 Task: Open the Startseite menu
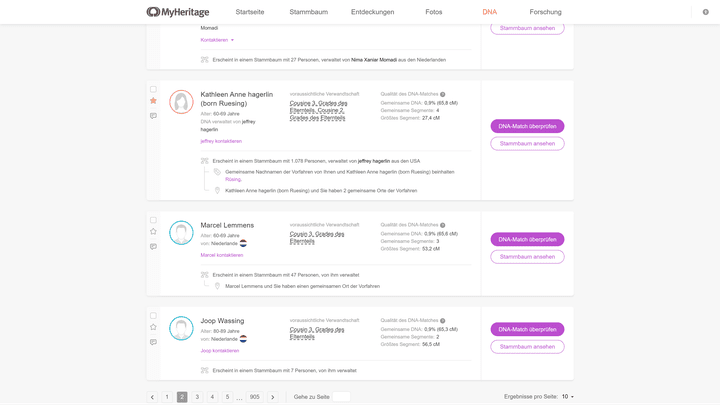coord(250,12)
